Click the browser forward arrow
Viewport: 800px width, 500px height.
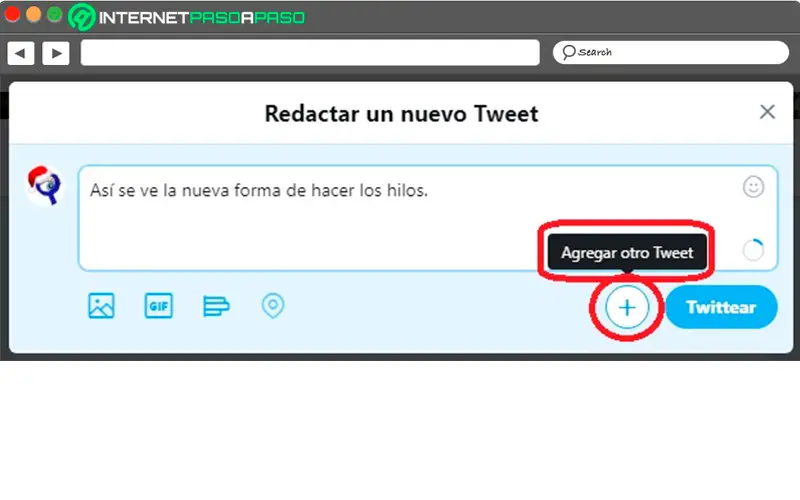coord(56,53)
